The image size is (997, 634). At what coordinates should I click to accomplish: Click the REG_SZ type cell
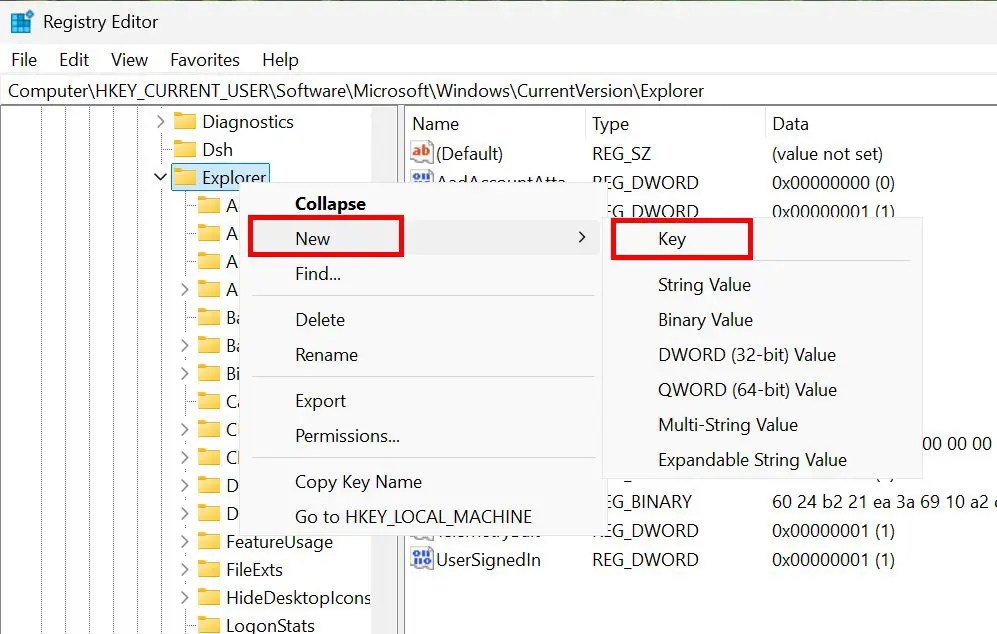point(621,154)
